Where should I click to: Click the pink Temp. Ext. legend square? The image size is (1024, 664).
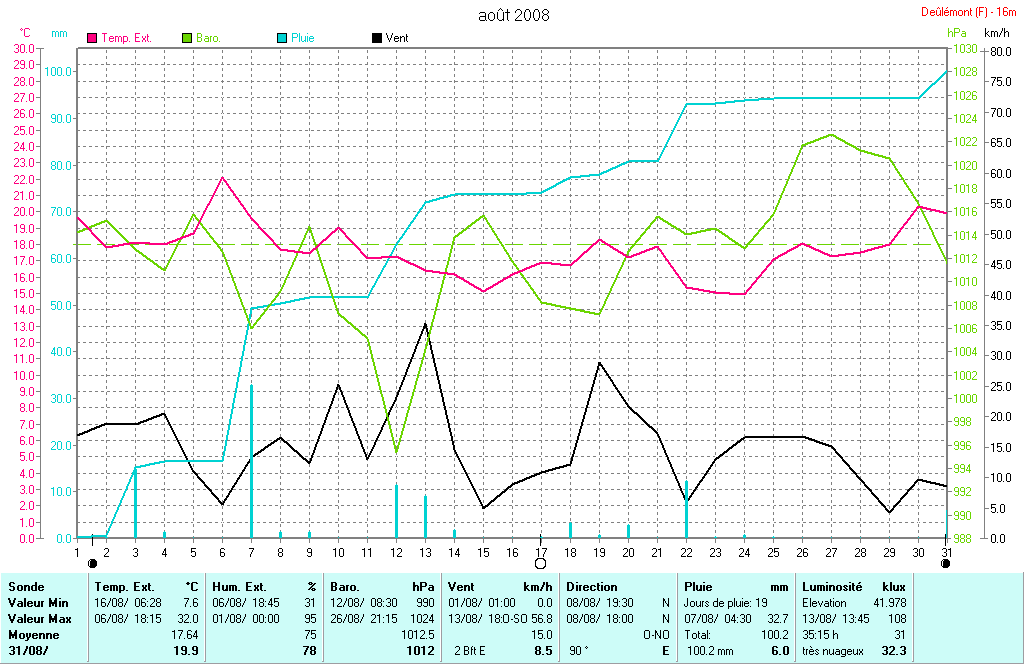tap(93, 38)
